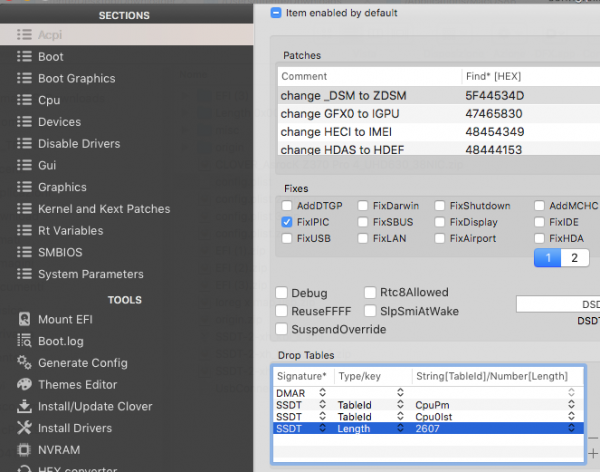Switch to Fixes page 2

click(574, 258)
